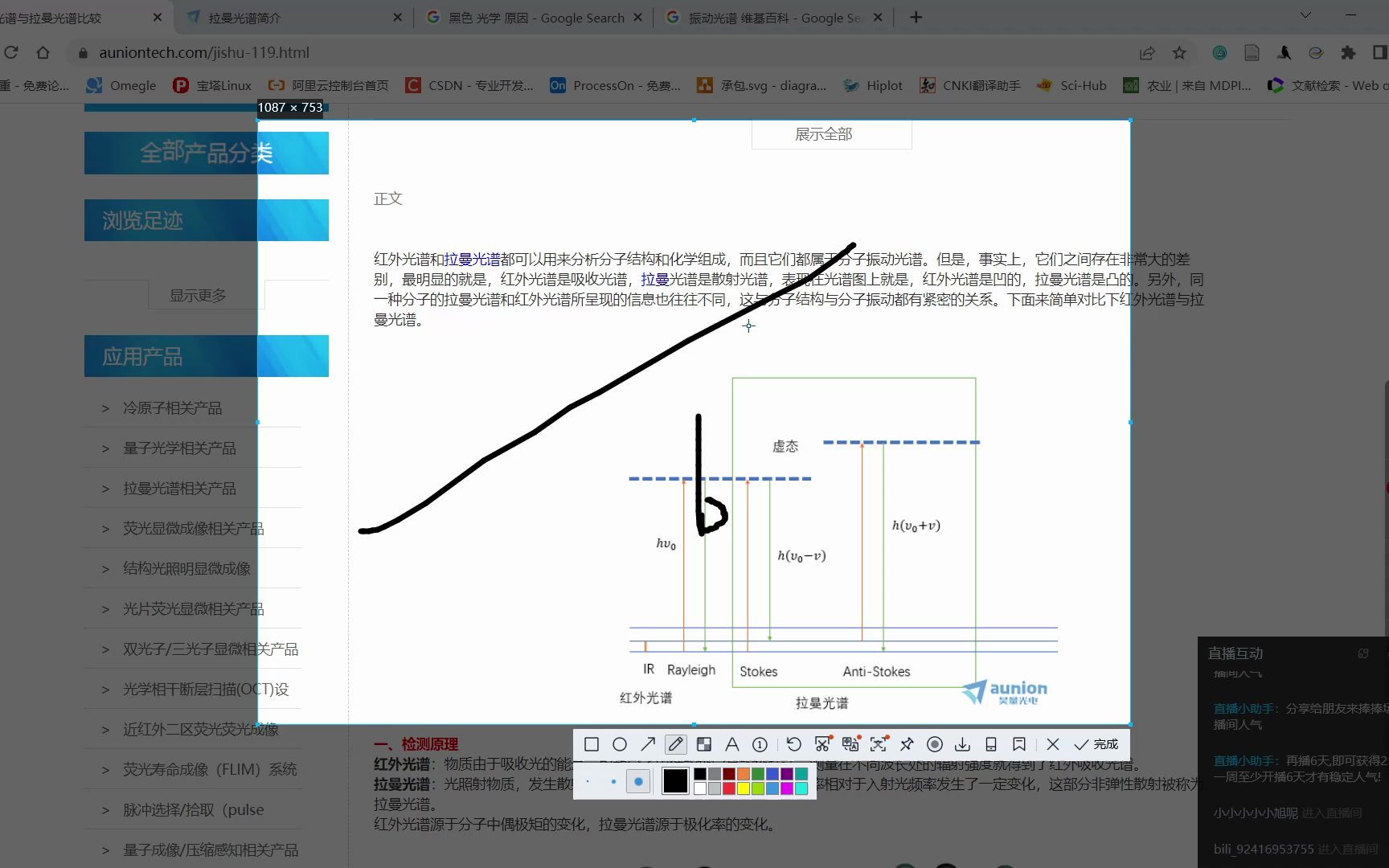Viewport: 1389px width, 868px height.
Task: Select the text annotation tool
Action: point(731,744)
